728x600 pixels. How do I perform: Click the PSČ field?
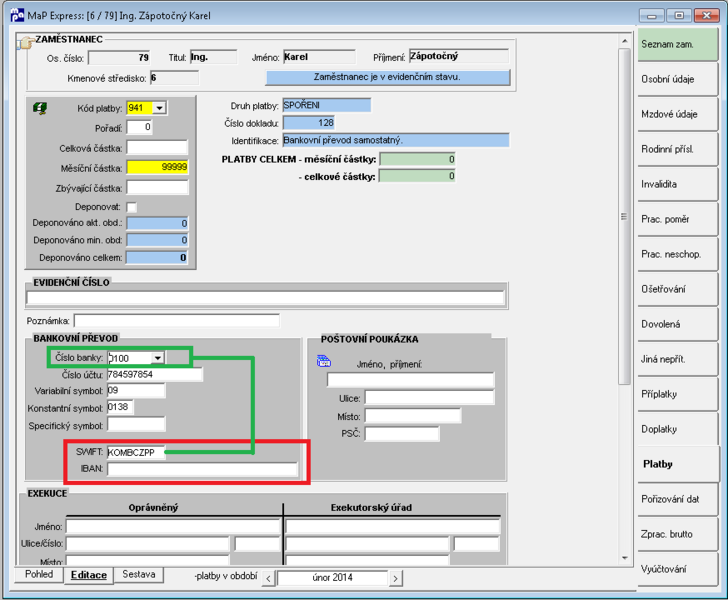(402, 434)
